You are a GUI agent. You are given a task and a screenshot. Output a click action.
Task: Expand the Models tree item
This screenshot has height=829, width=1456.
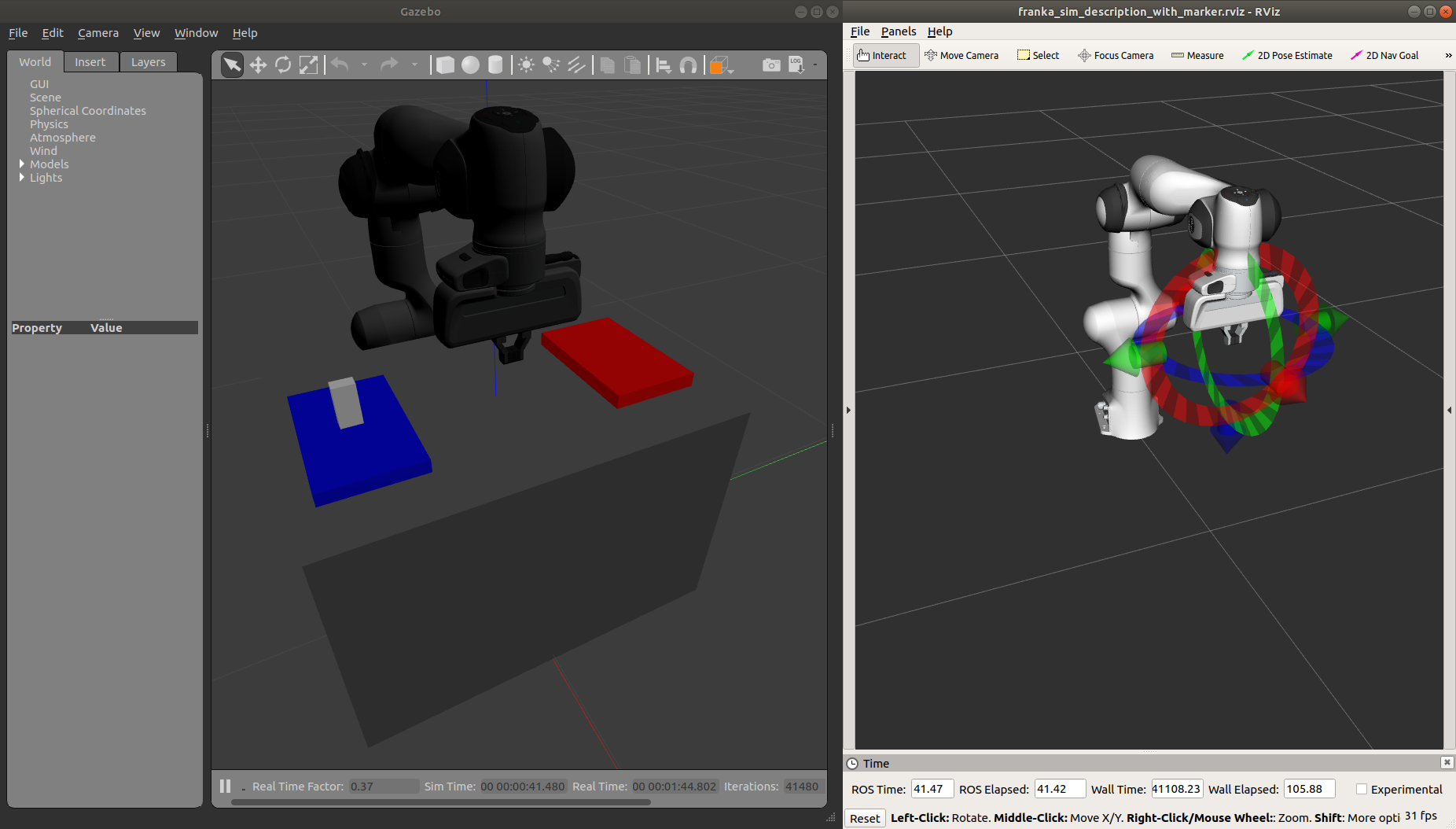pos(22,164)
